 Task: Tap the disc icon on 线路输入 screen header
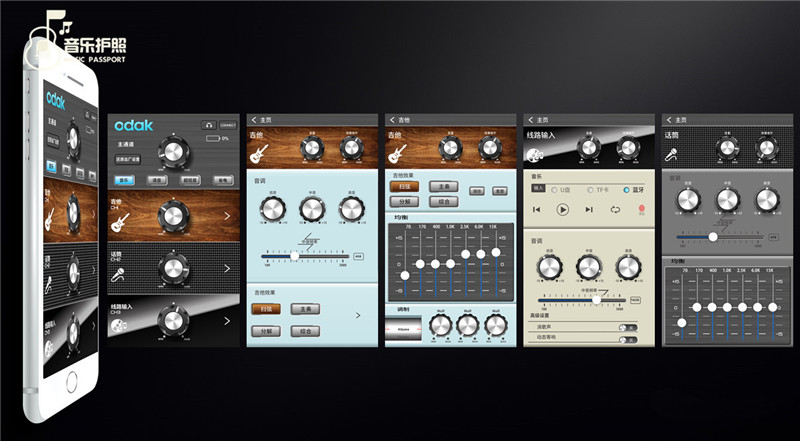click(x=534, y=155)
